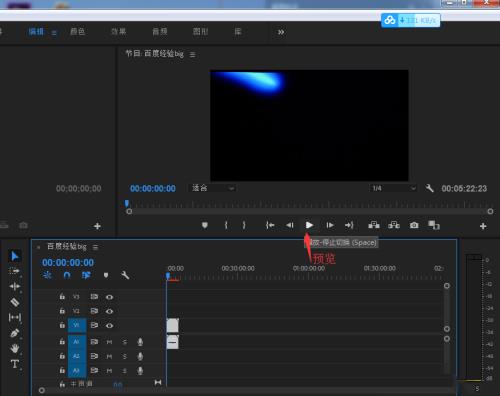Open playback resolution 1/4 dropdown
The image size is (500, 396).
click(x=393, y=188)
